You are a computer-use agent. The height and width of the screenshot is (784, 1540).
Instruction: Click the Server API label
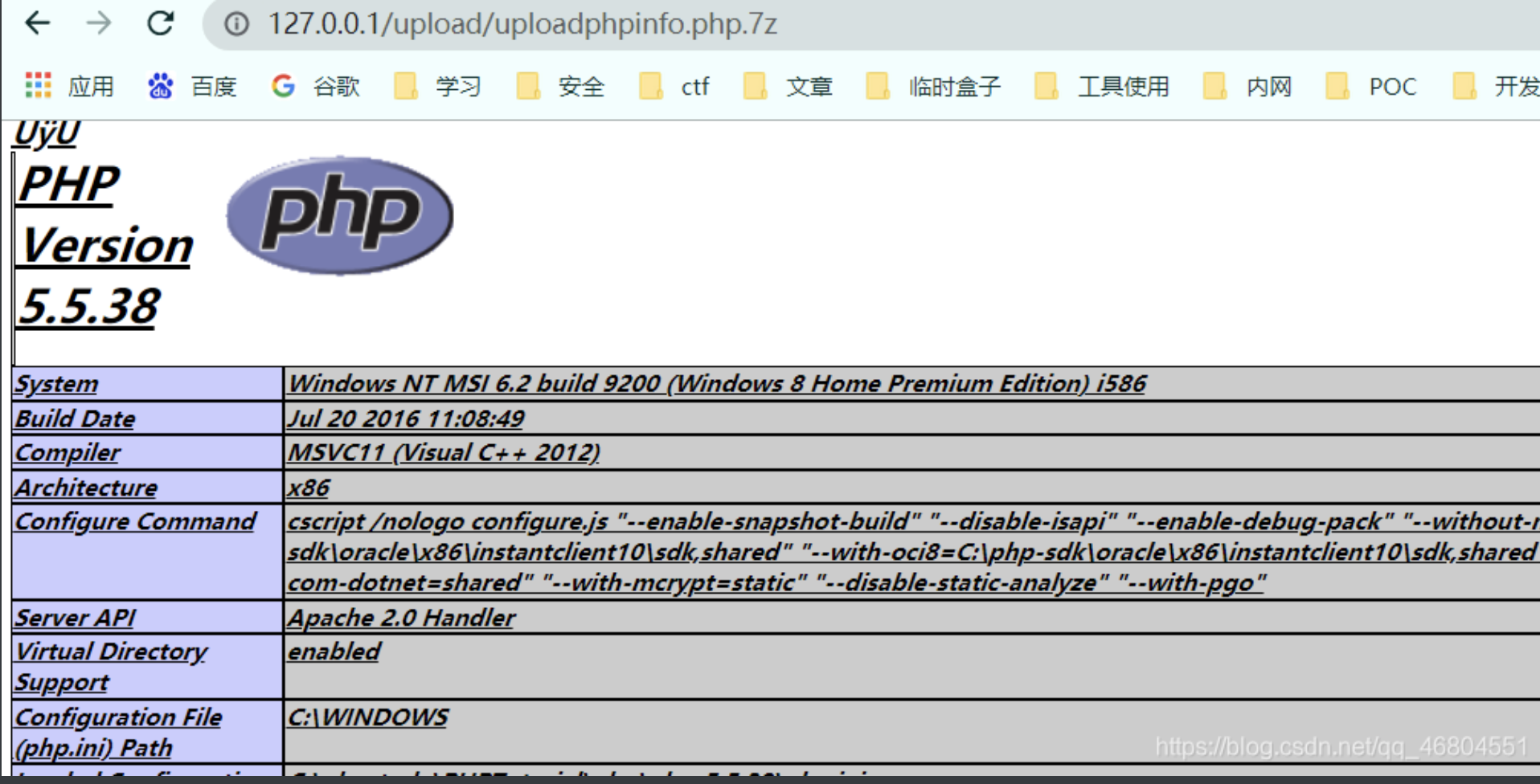[x=75, y=618]
